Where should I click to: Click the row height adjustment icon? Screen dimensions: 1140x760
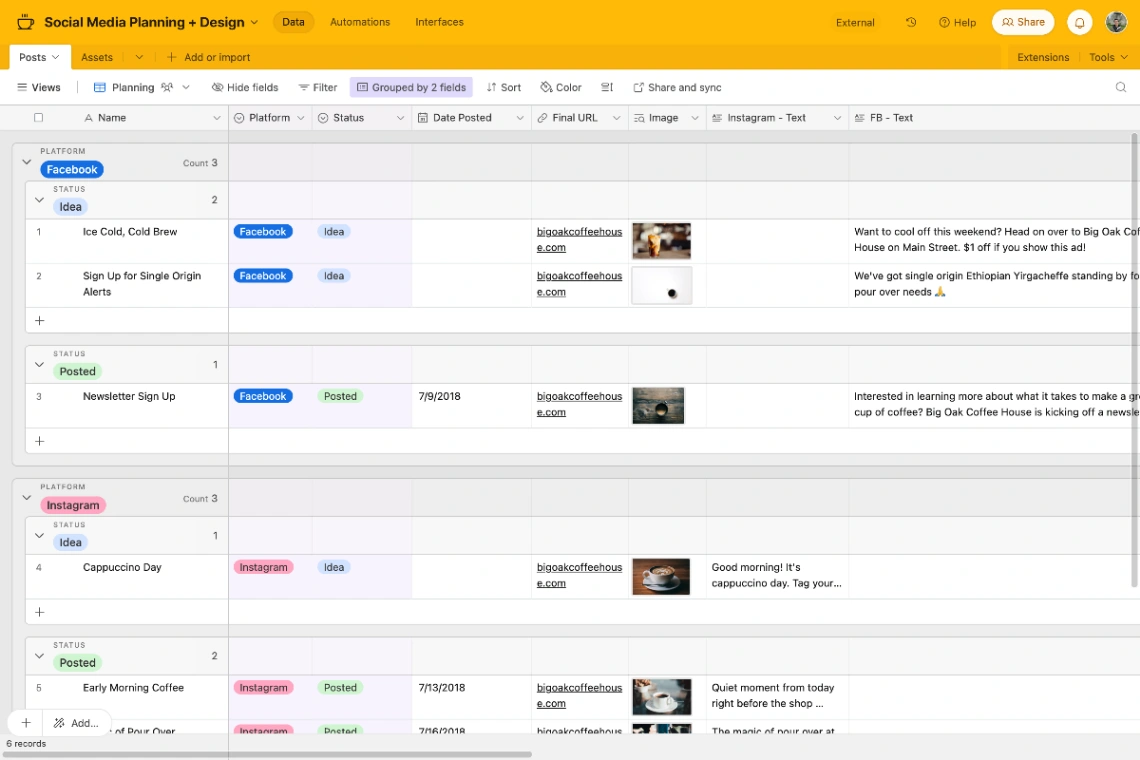point(607,87)
